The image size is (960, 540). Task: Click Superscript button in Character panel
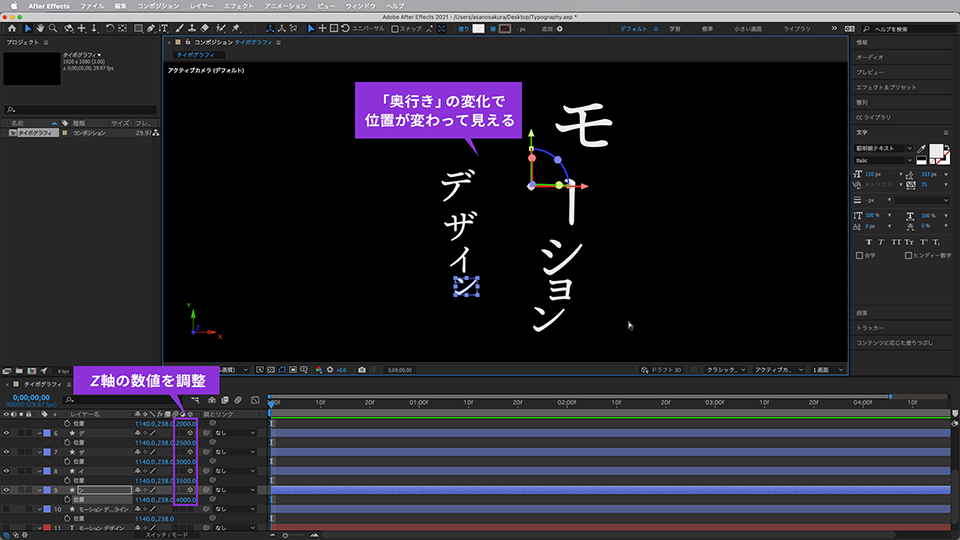tap(923, 242)
